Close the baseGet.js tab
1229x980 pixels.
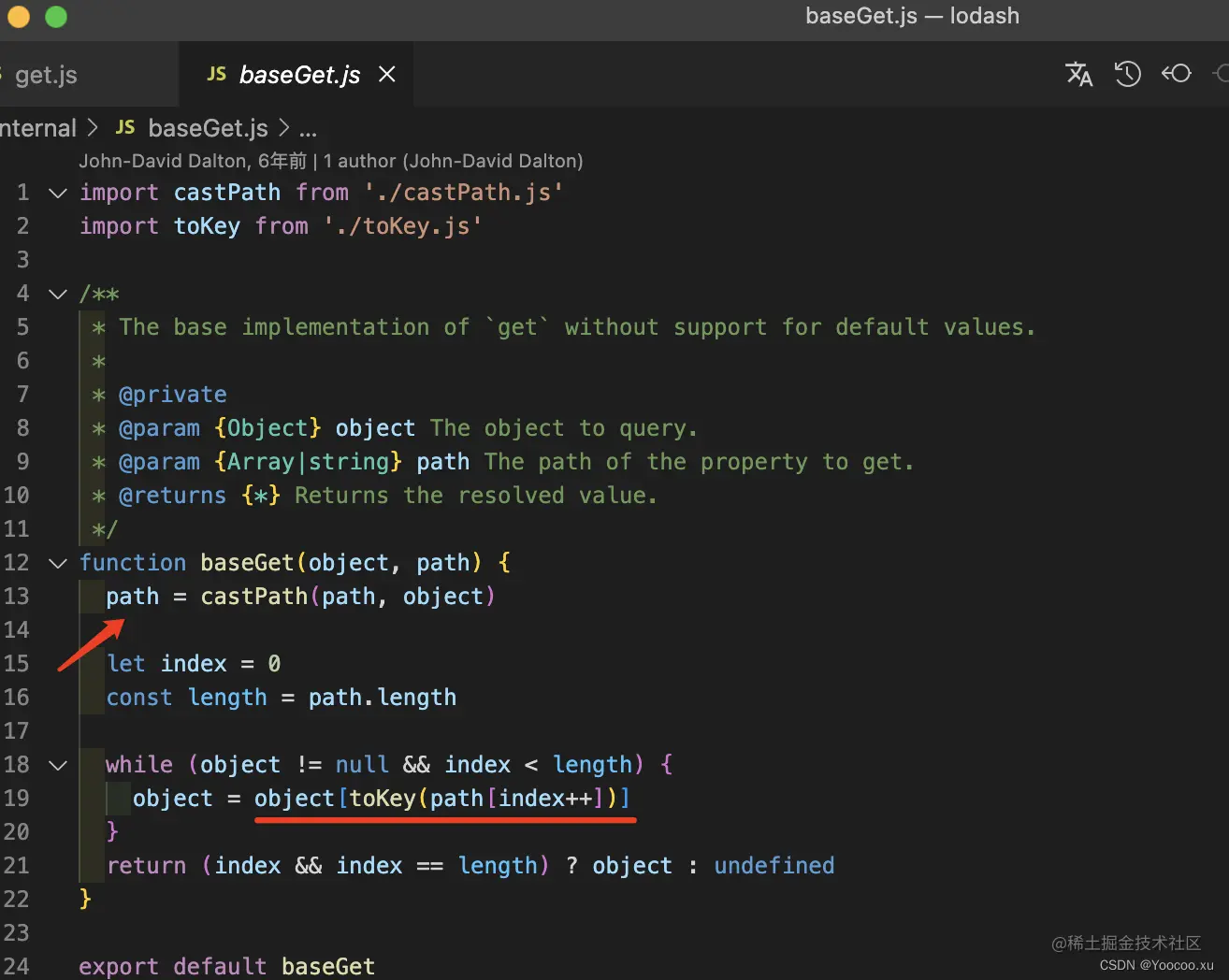[386, 74]
